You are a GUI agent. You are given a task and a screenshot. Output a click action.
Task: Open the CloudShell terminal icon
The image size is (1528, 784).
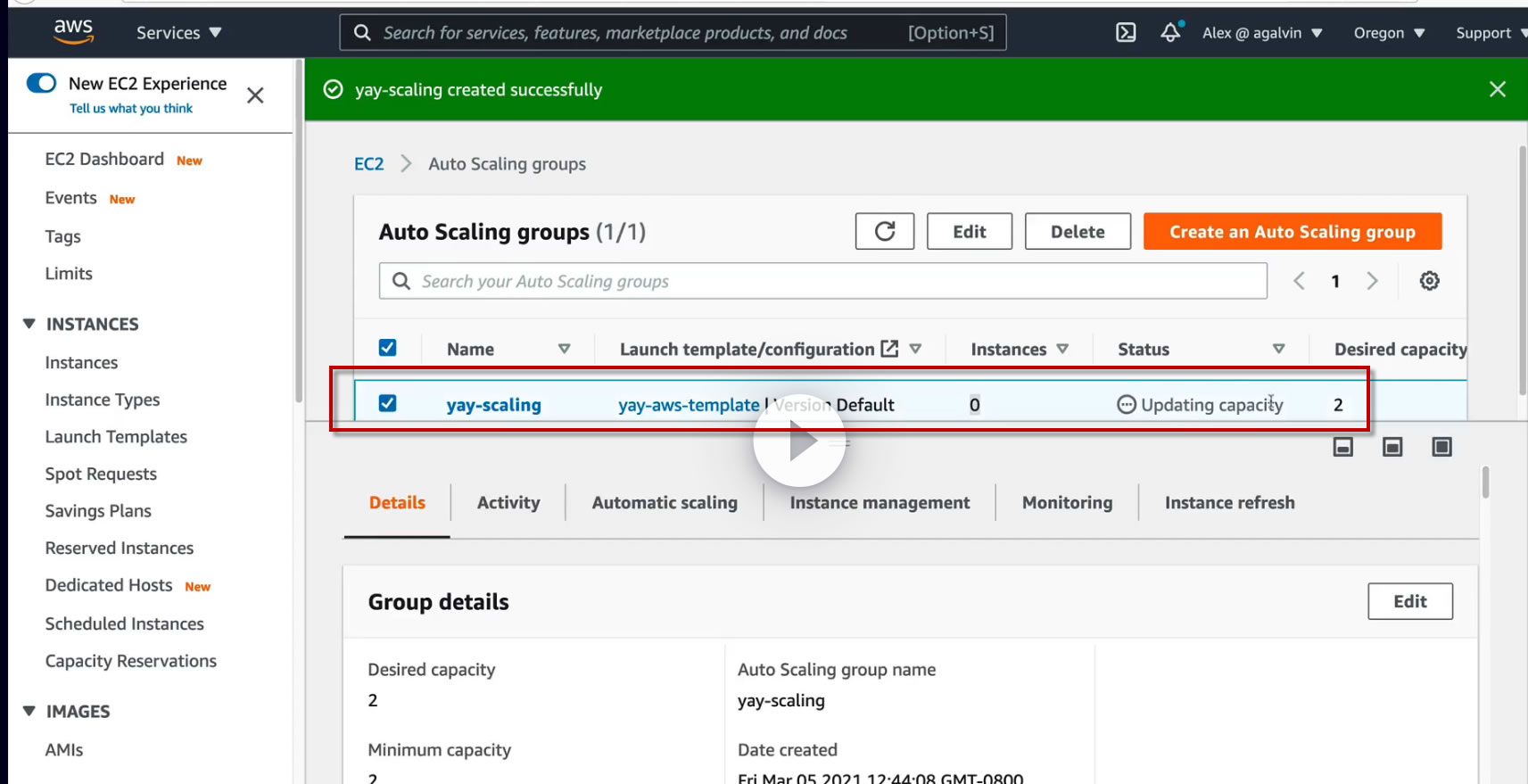(x=1126, y=33)
